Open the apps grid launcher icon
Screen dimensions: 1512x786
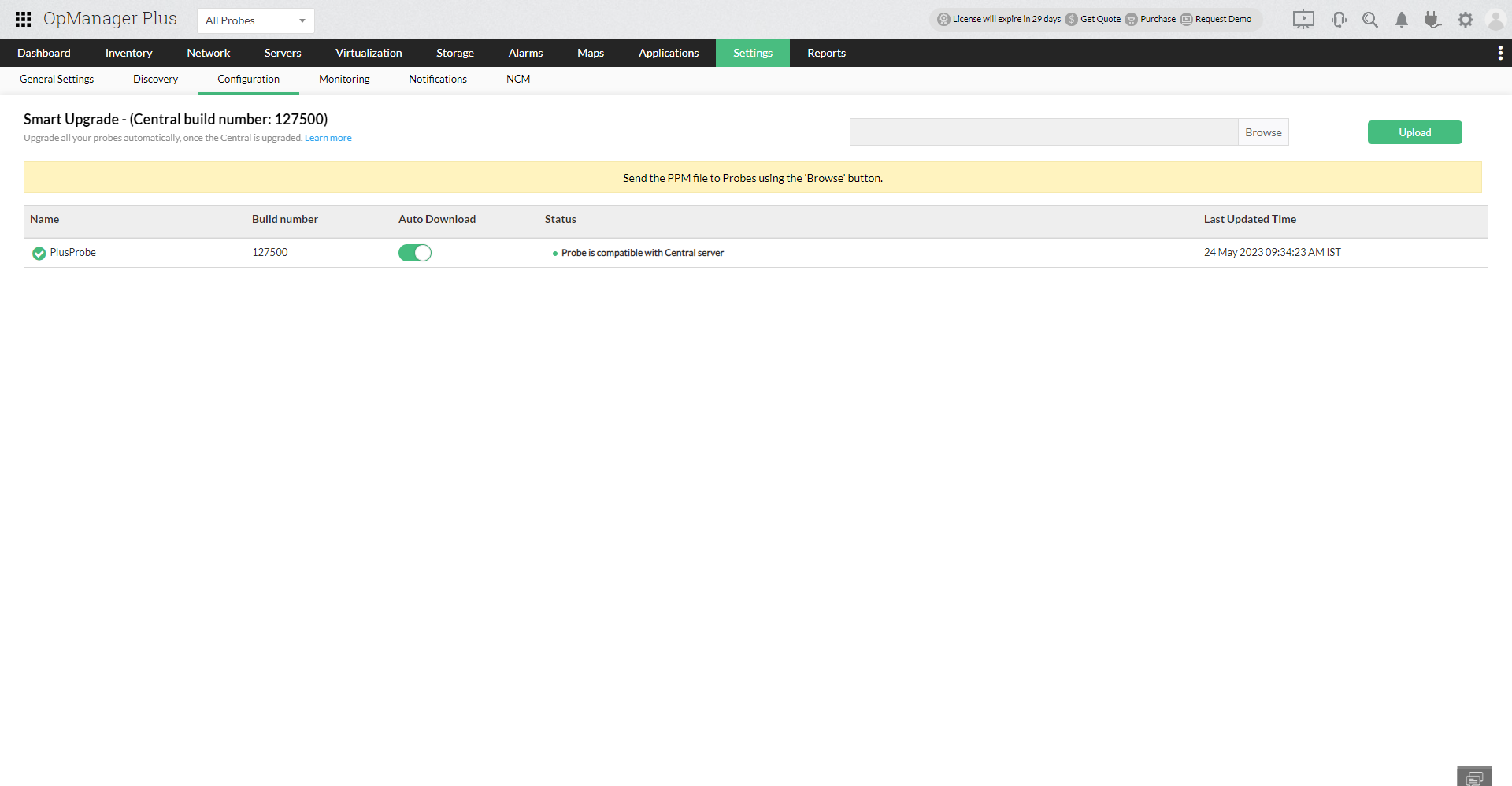click(x=23, y=20)
